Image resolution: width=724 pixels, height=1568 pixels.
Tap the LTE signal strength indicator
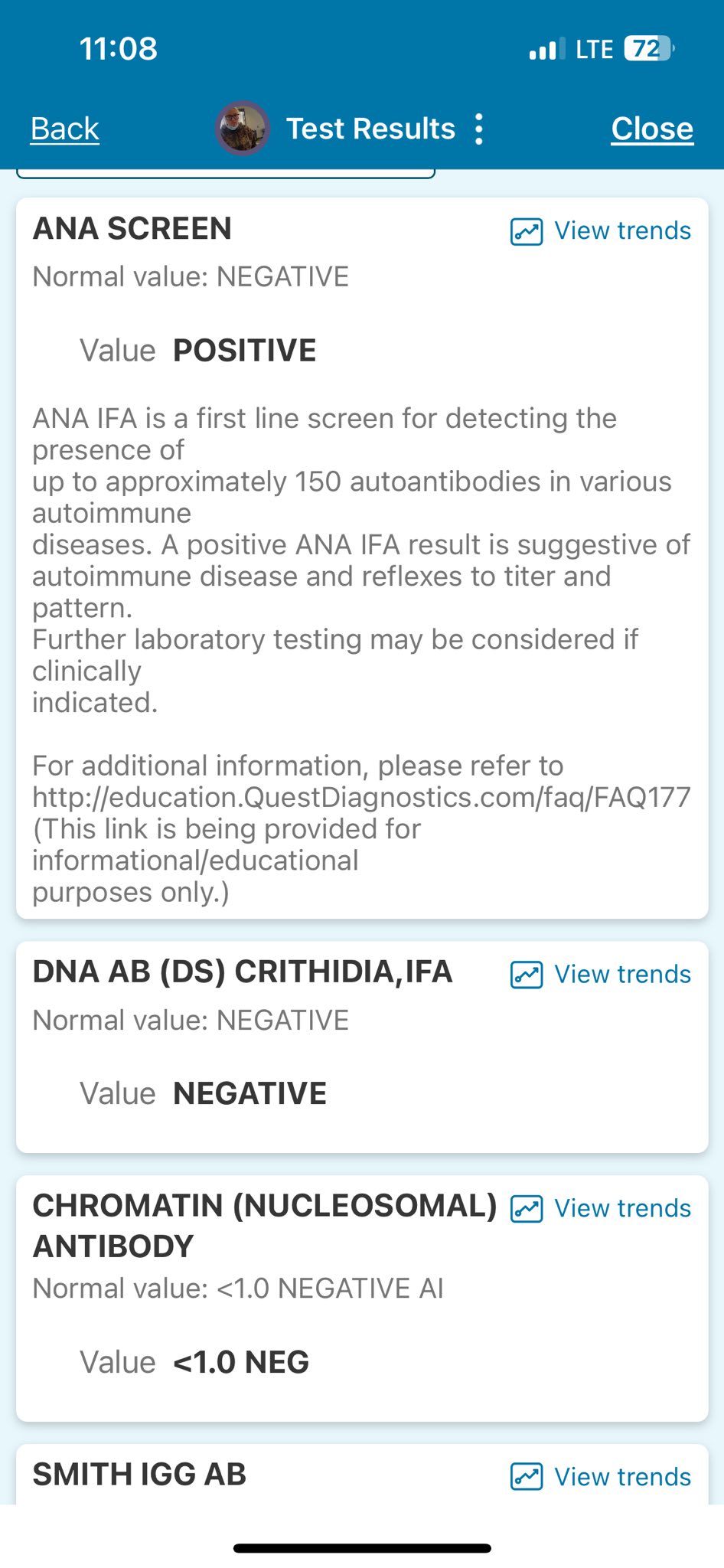[x=546, y=50]
